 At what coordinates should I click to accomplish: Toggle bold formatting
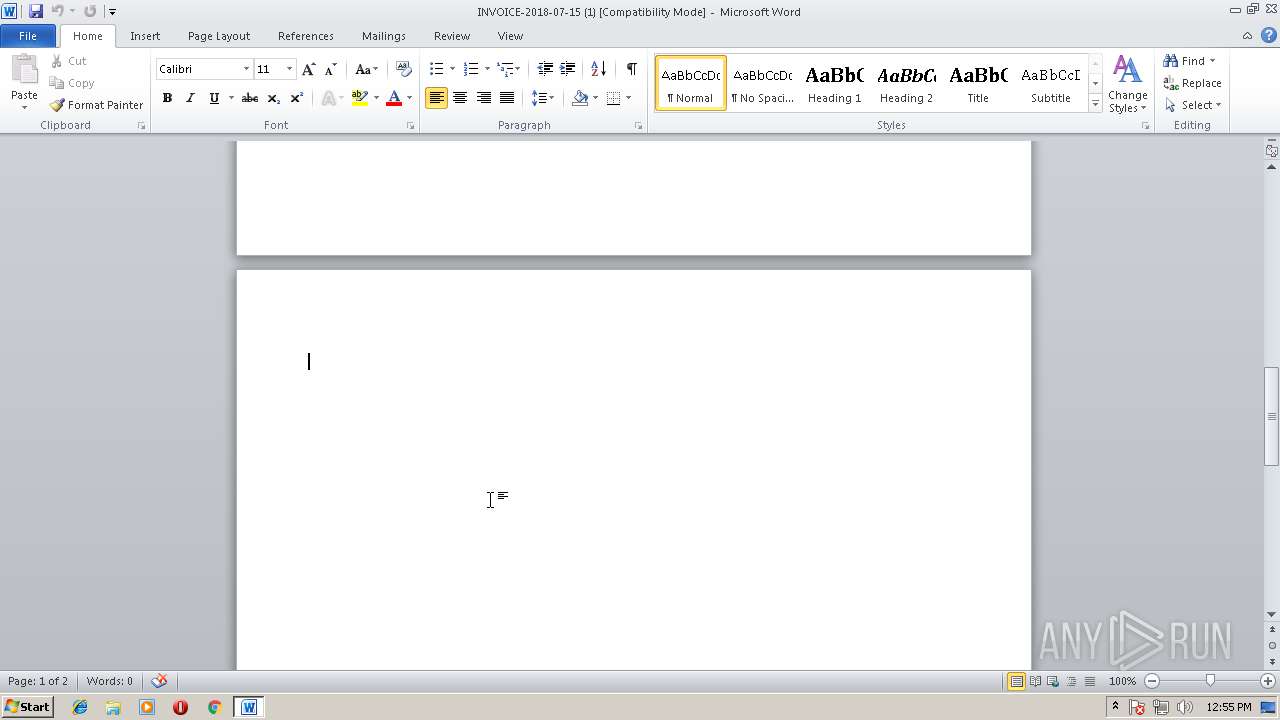tap(167, 98)
